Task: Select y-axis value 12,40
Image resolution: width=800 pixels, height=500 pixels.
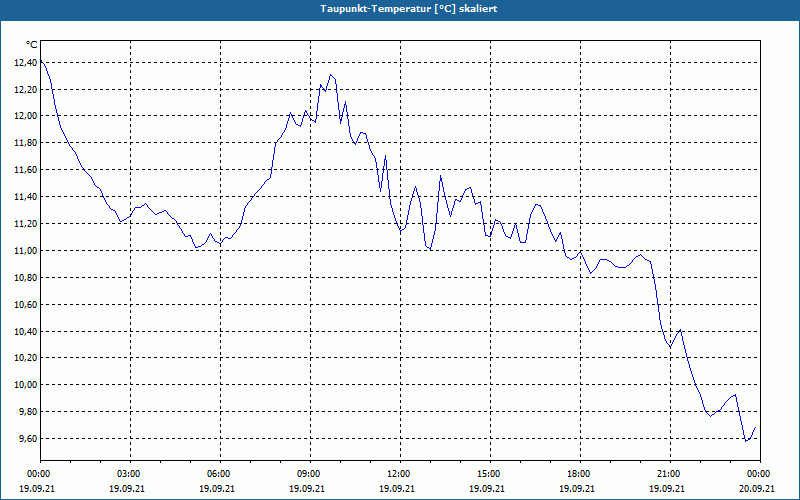Action: (x=26, y=63)
